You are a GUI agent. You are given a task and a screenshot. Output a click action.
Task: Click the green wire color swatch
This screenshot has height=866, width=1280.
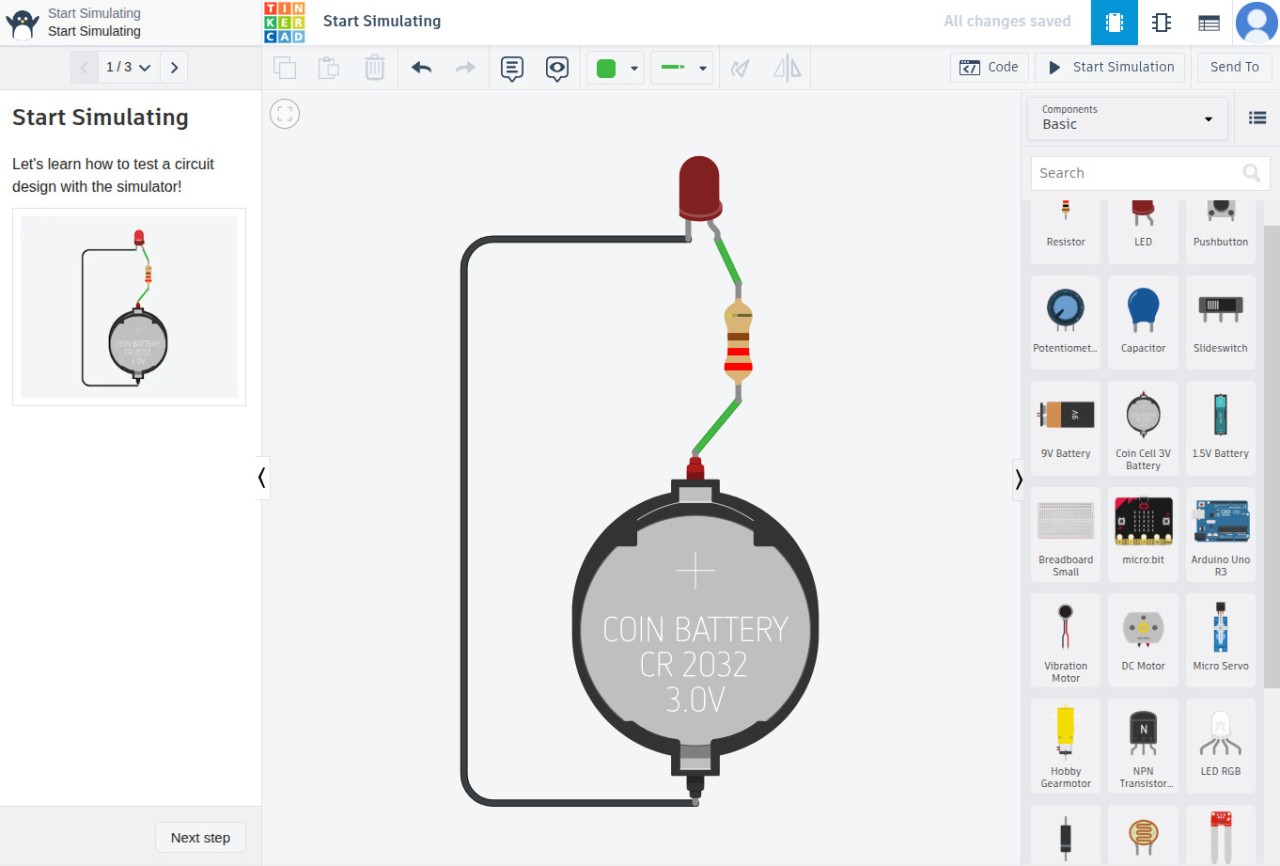[x=606, y=68]
